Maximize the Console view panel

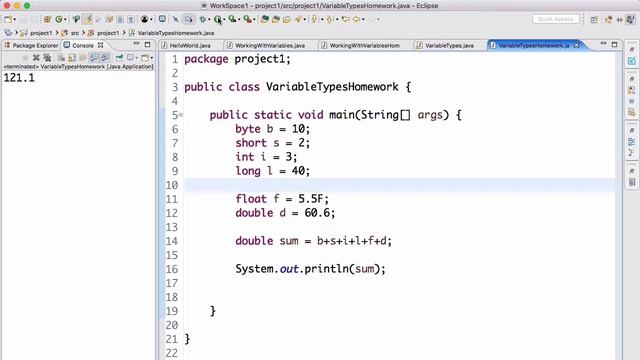[147, 44]
